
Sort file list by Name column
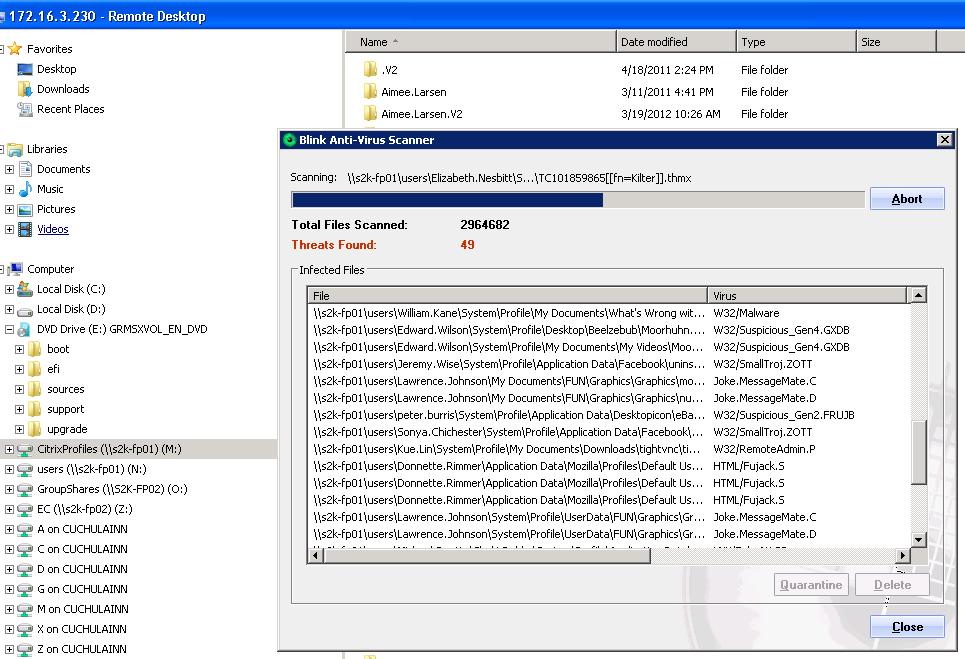(x=480, y=42)
